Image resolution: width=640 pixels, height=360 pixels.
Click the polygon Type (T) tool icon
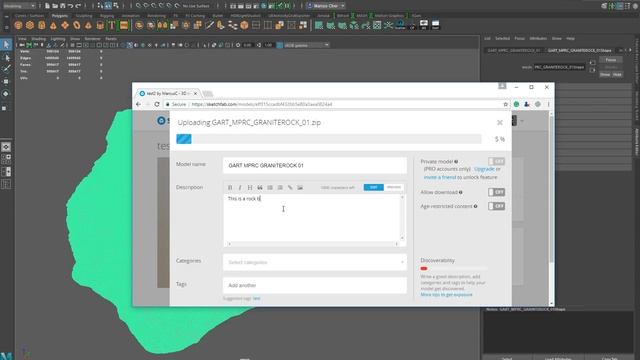[x=112, y=25]
